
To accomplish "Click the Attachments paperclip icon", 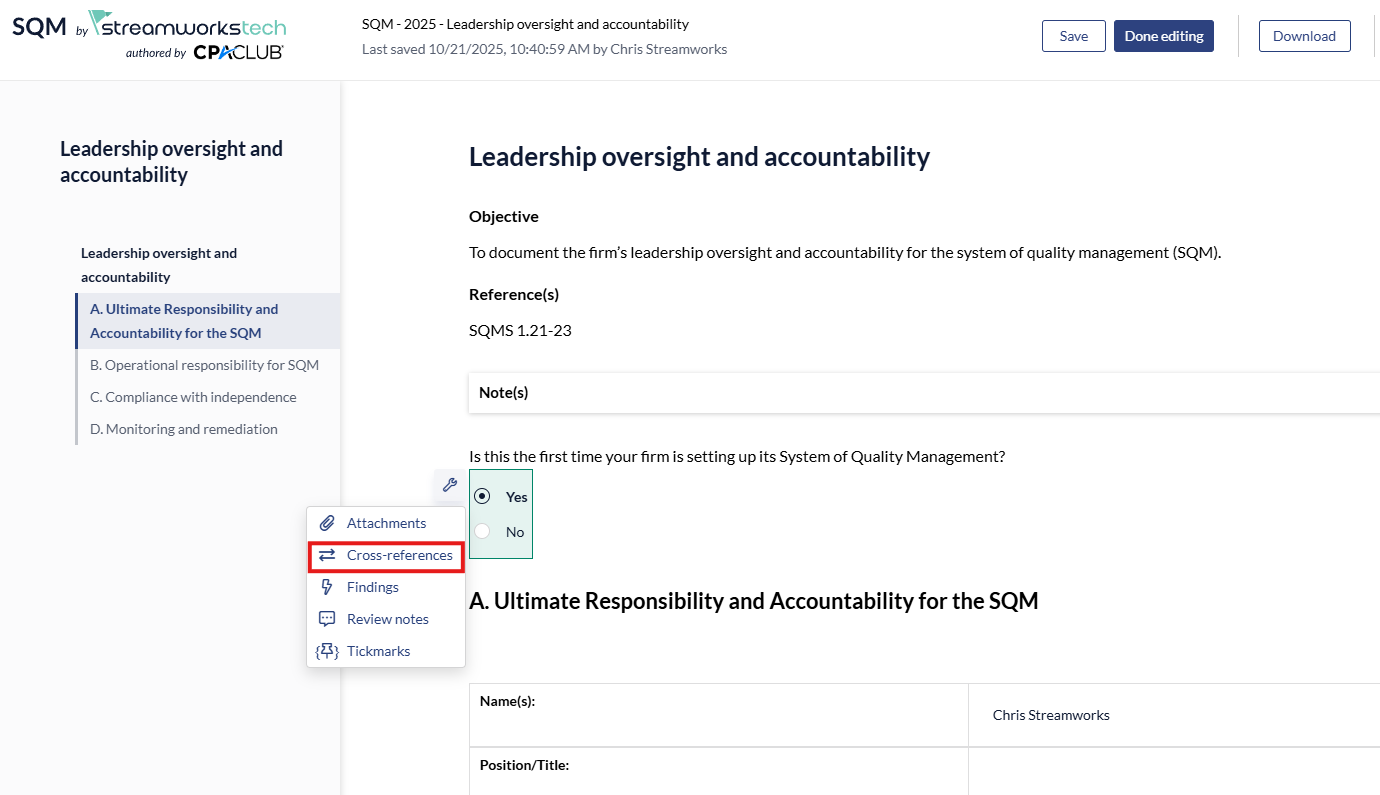I will (327, 523).
